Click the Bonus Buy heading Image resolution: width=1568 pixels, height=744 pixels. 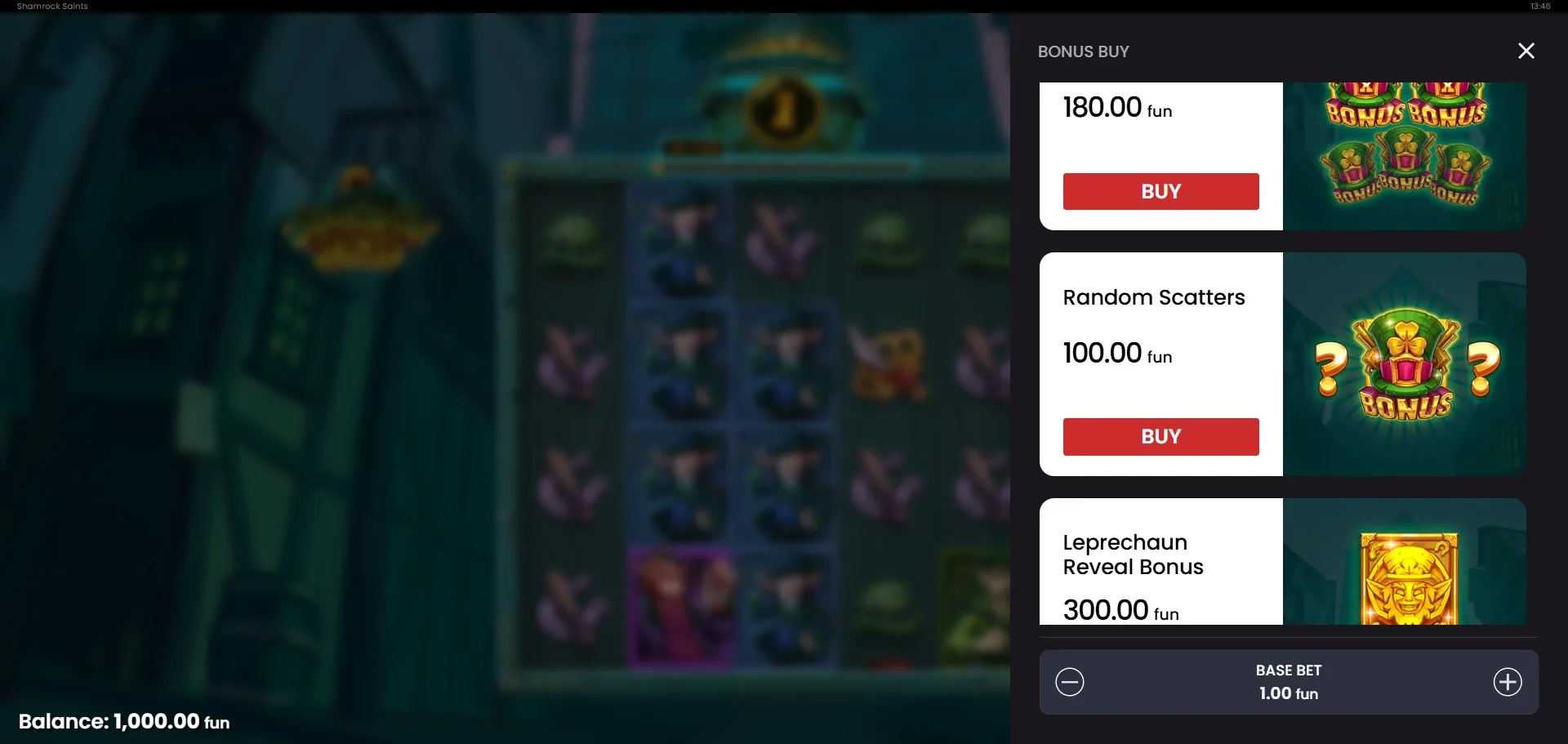[x=1083, y=51]
